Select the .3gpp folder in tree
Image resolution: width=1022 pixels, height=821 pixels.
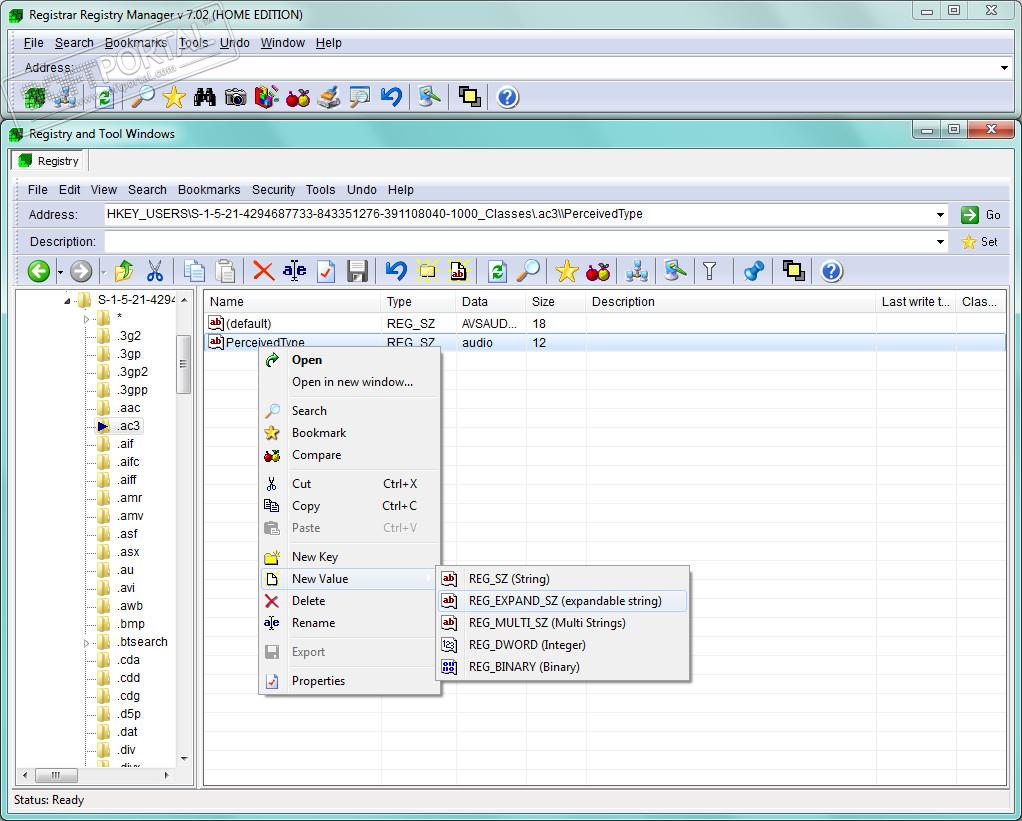(132, 390)
